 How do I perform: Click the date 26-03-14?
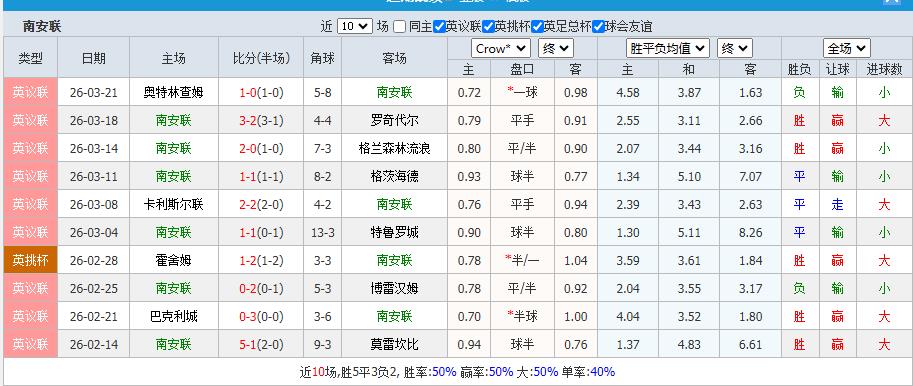click(94, 148)
